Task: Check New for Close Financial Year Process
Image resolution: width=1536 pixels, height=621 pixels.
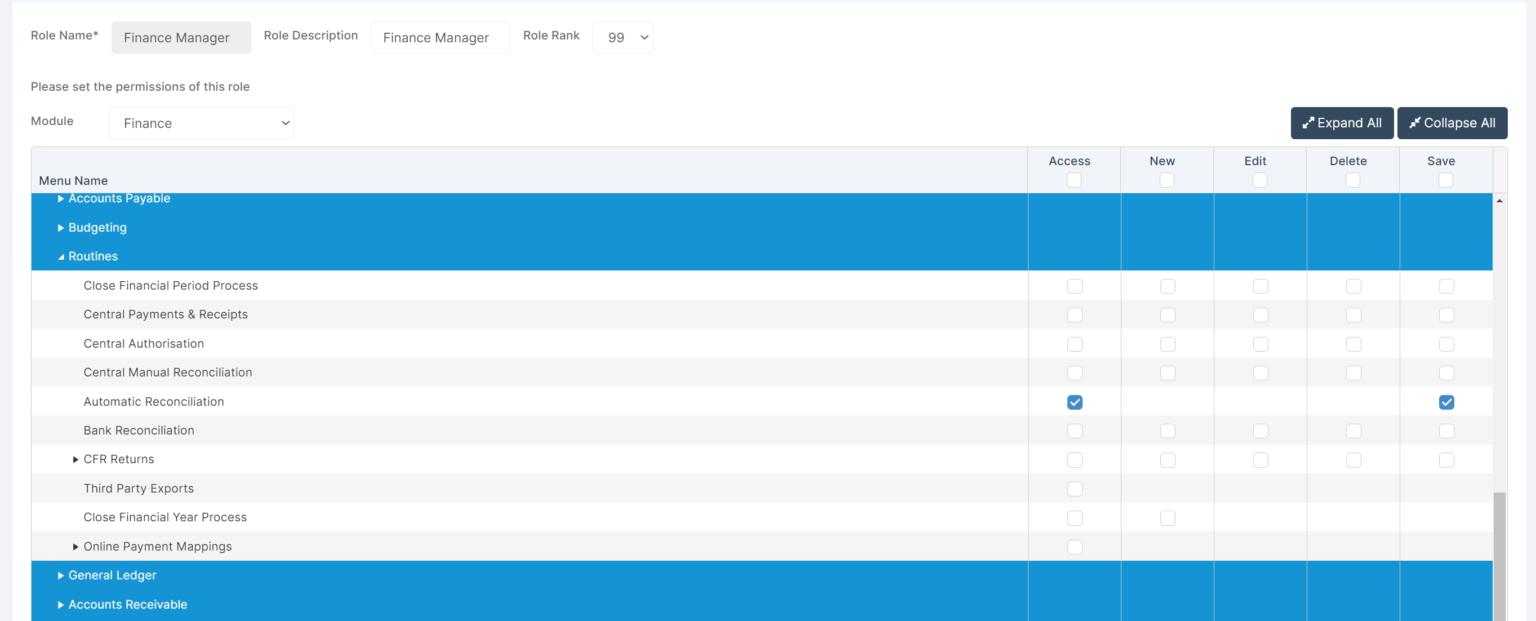Action: coord(1167,518)
